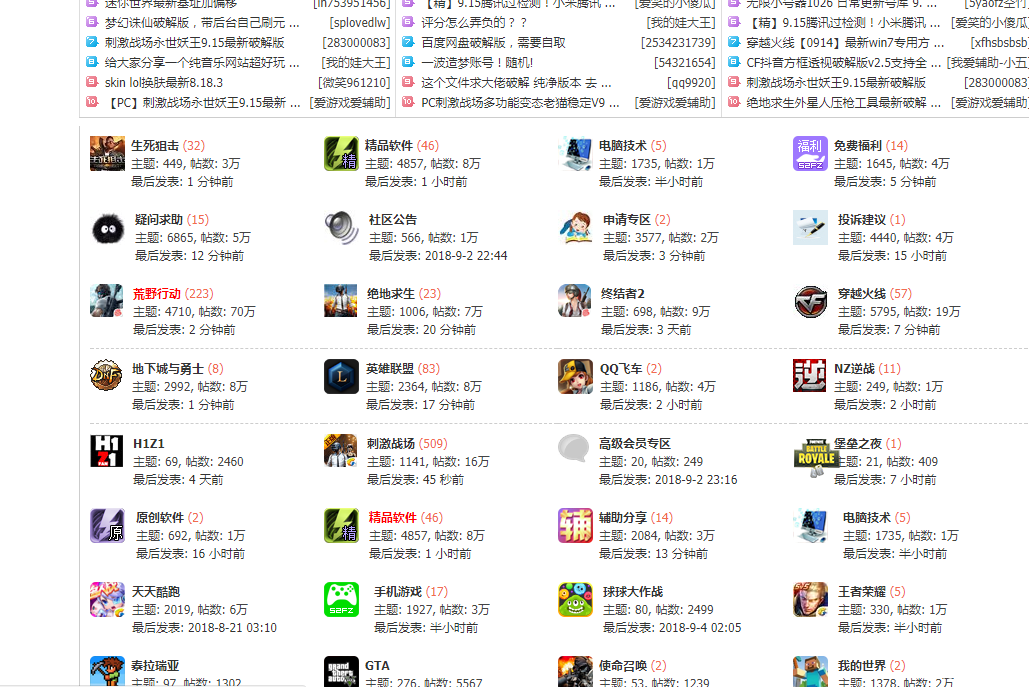Open the 高级会员专区 forum link
This screenshot has width=1029, height=687.
click(635, 444)
